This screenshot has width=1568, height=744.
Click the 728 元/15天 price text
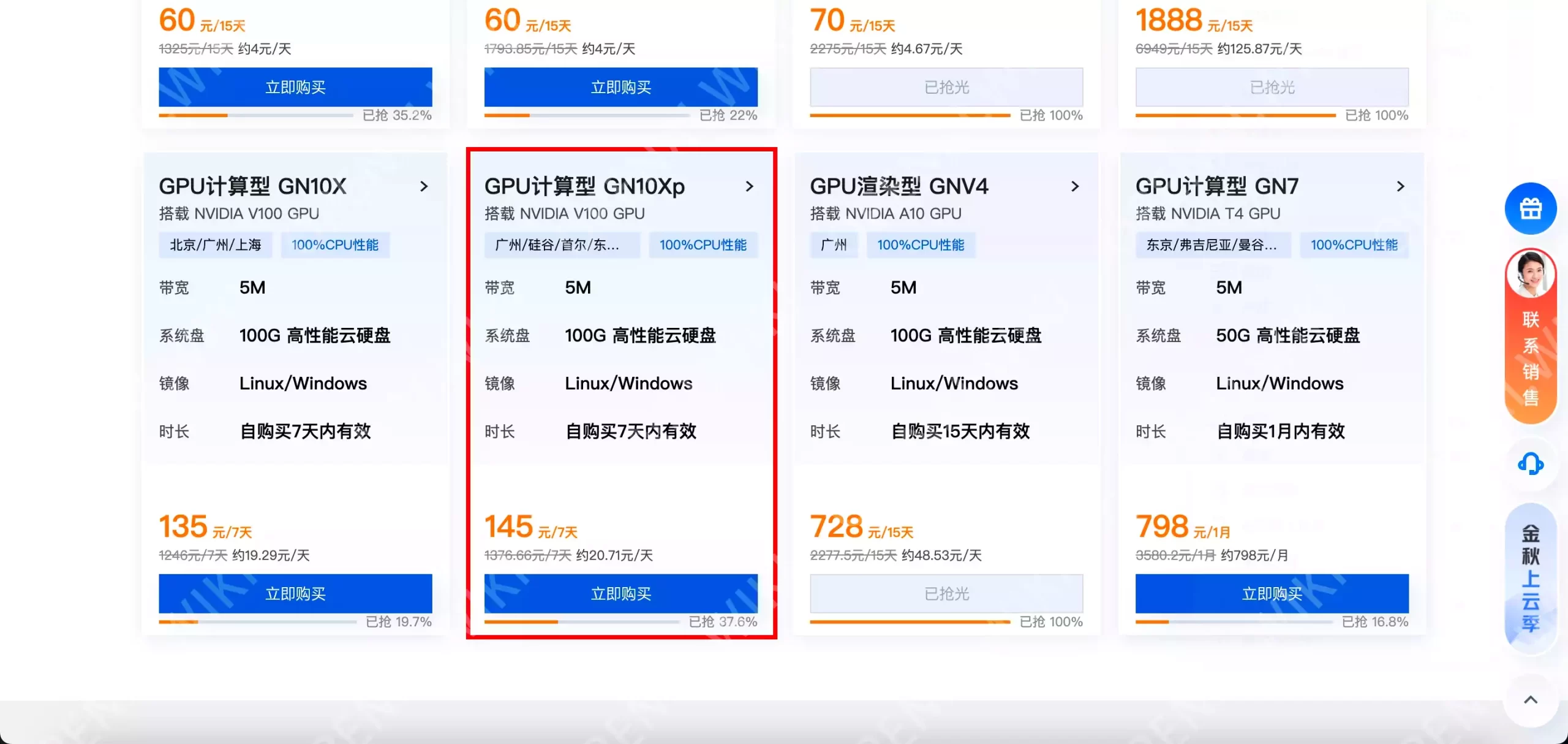861,527
